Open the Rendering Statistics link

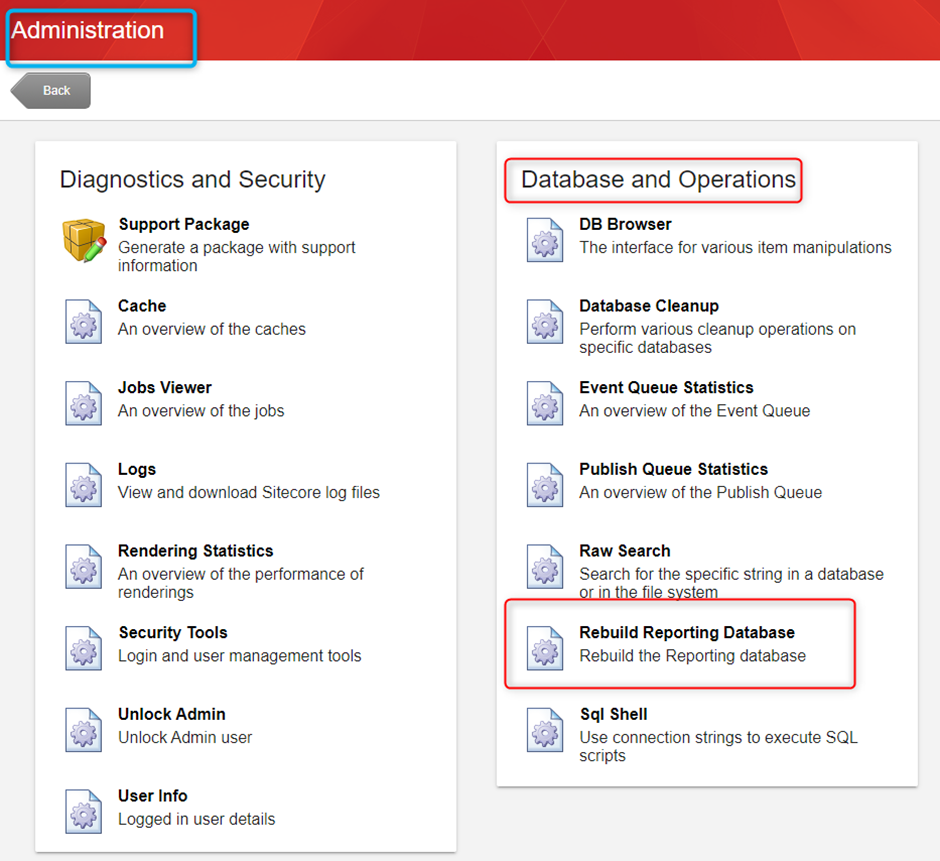click(x=195, y=550)
